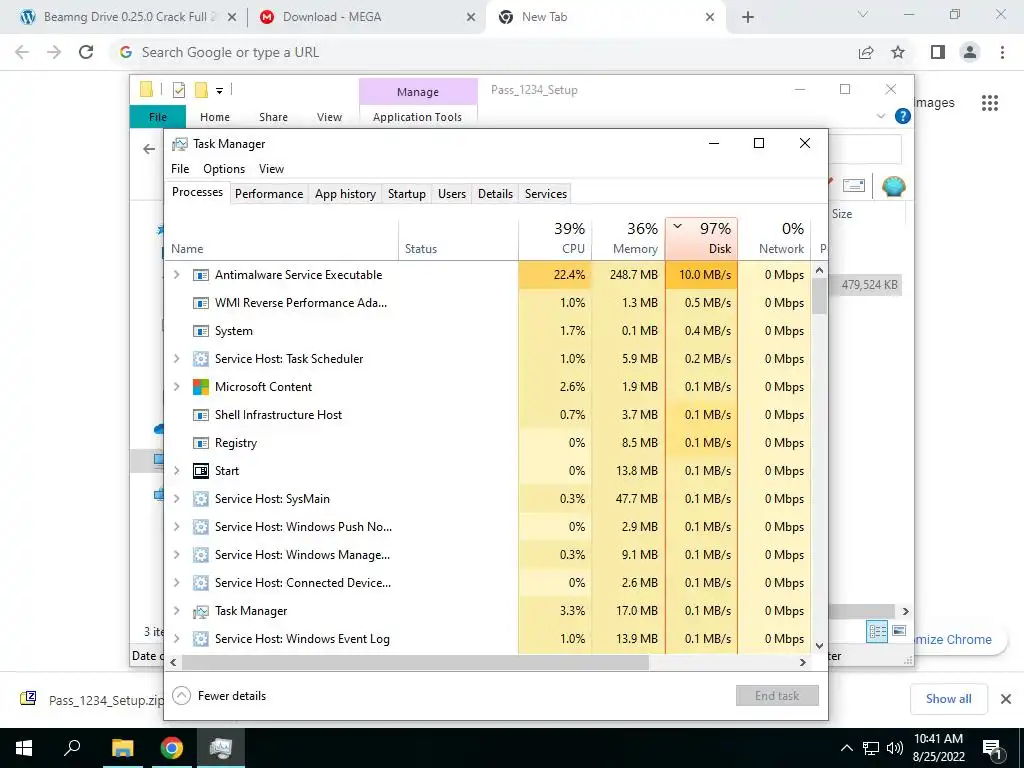1024x768 pixels.
Task: Sort processes by the Memory column header
Action: [x=628, y=238]
